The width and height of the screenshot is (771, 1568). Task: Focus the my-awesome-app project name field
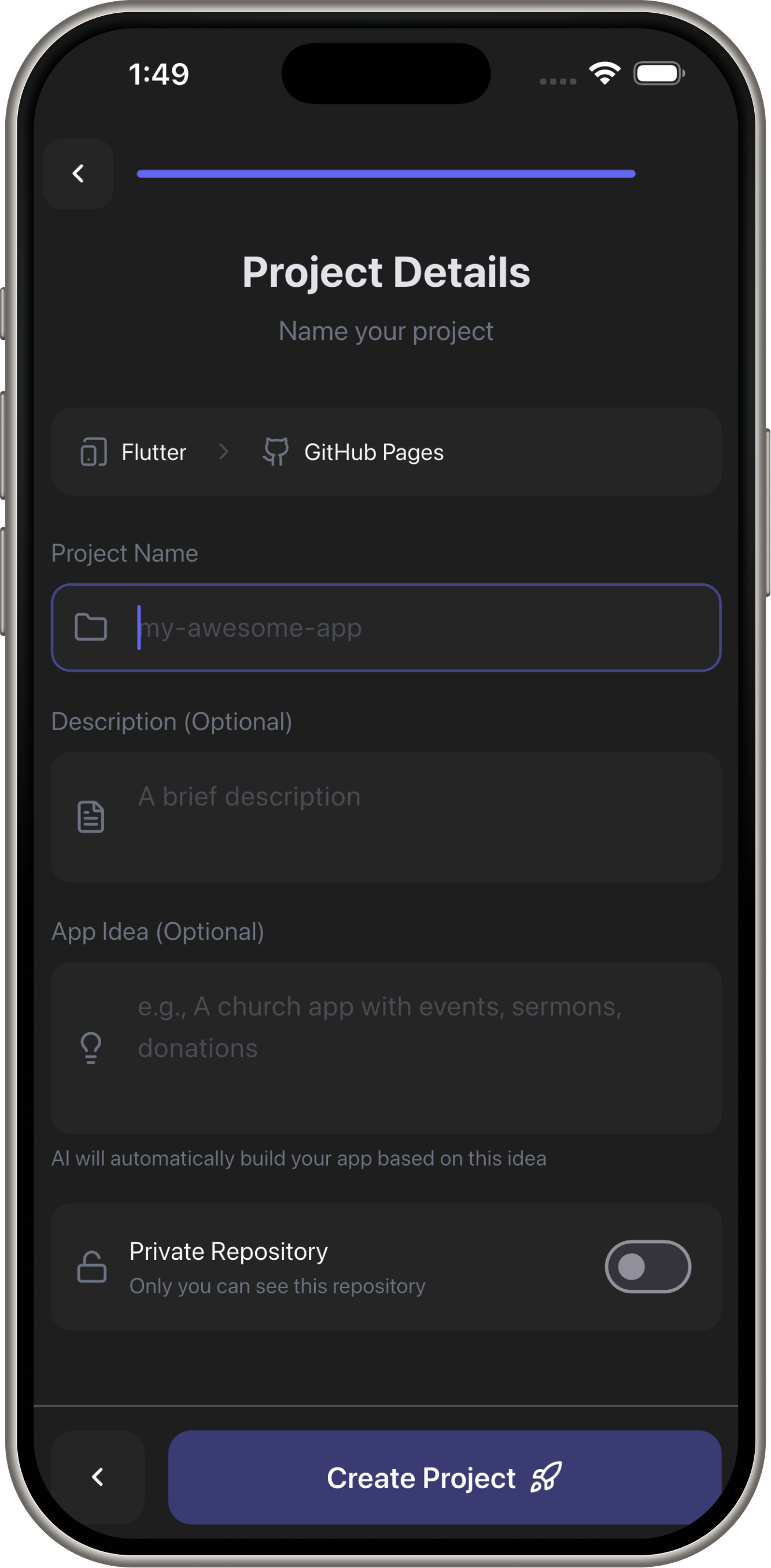pos(386,627)
